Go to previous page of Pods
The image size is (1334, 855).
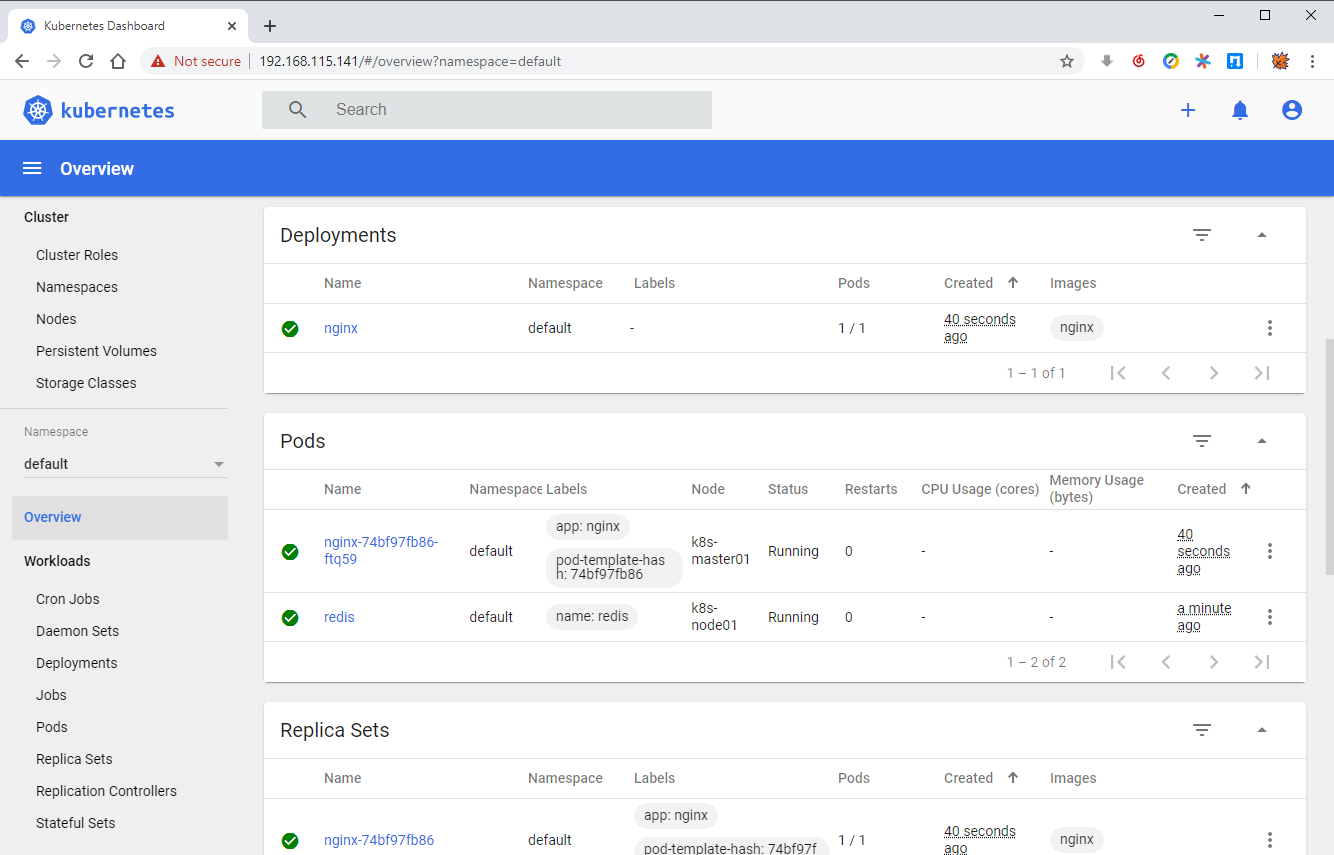pyautogui.click(x=1166, y=662)
